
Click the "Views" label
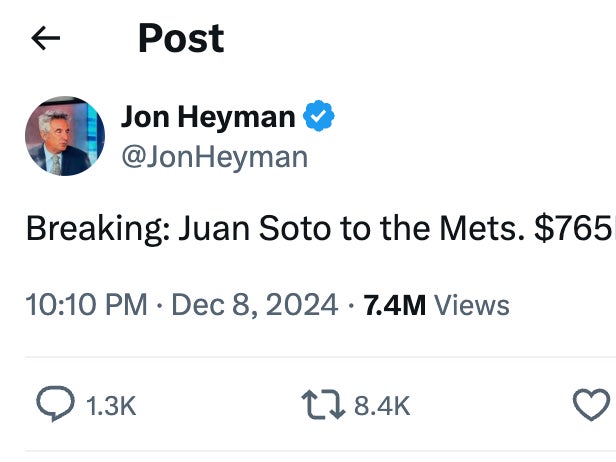tap(472, 305)
